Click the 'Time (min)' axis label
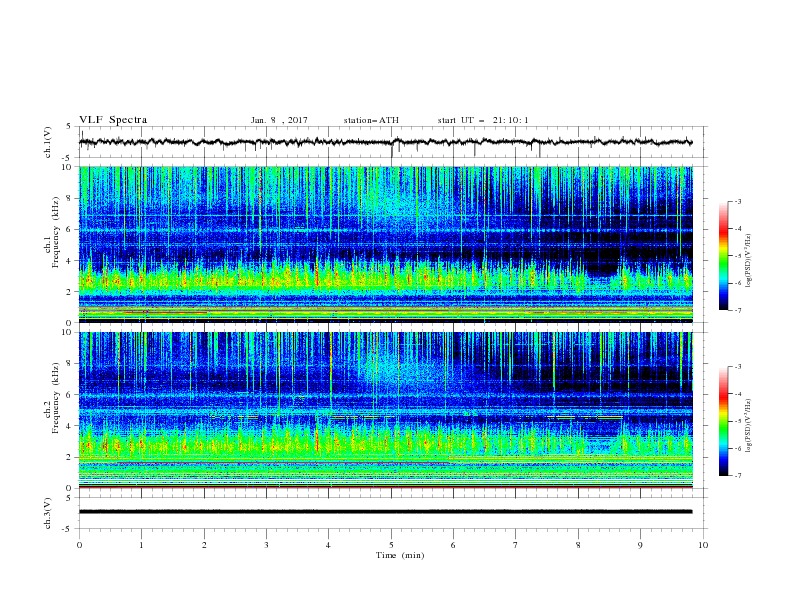Viewport: 792px width, 612px height. tap(400, 555)
